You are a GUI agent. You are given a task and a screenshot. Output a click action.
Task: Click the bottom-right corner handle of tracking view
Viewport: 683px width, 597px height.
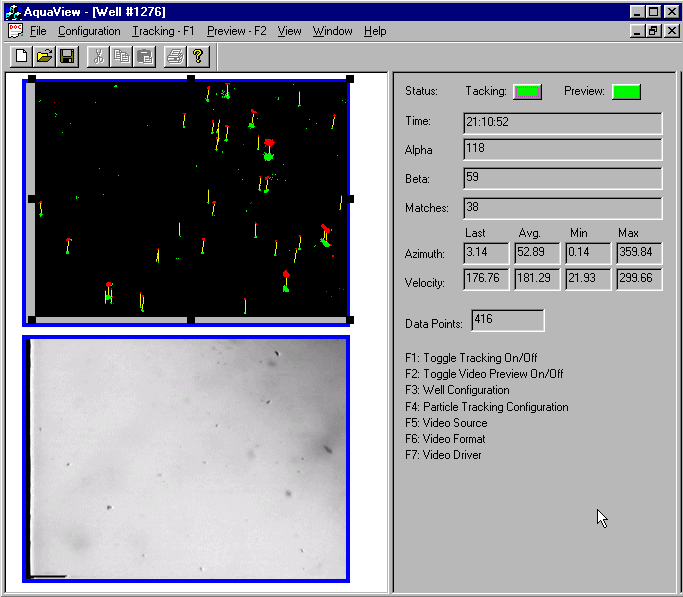350,320
